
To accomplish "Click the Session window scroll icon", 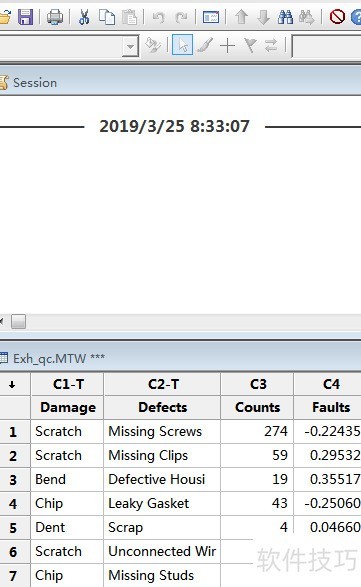I will click(x=4, y=82).
